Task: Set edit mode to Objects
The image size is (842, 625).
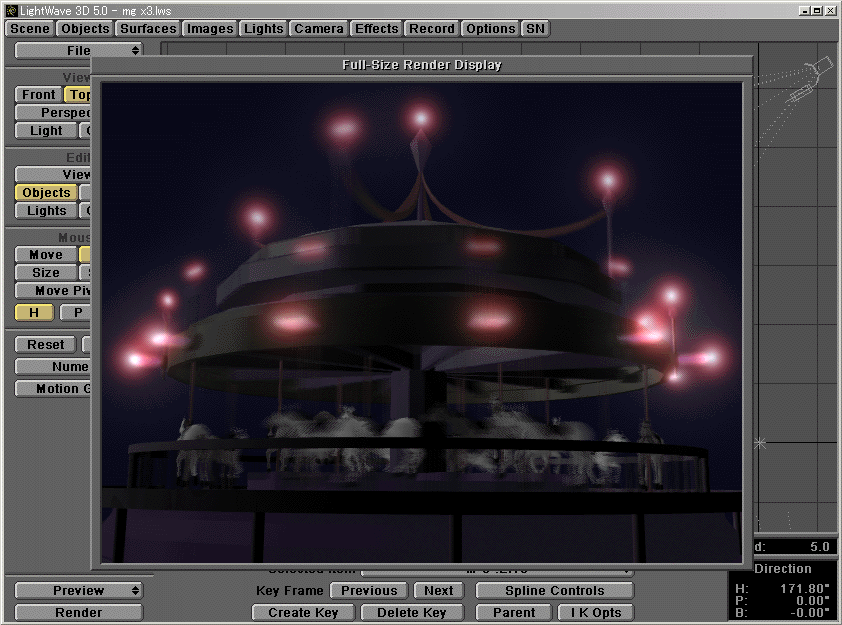Action: pyautogui.click(x=46, y=192)
